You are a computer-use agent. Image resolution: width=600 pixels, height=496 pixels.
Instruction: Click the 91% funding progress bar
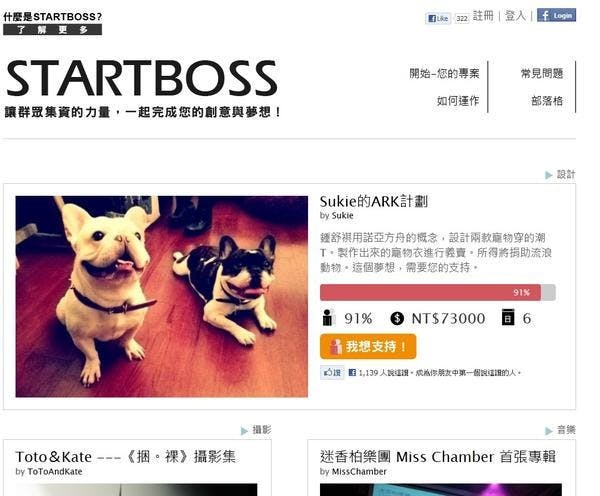tap(437, 292)
